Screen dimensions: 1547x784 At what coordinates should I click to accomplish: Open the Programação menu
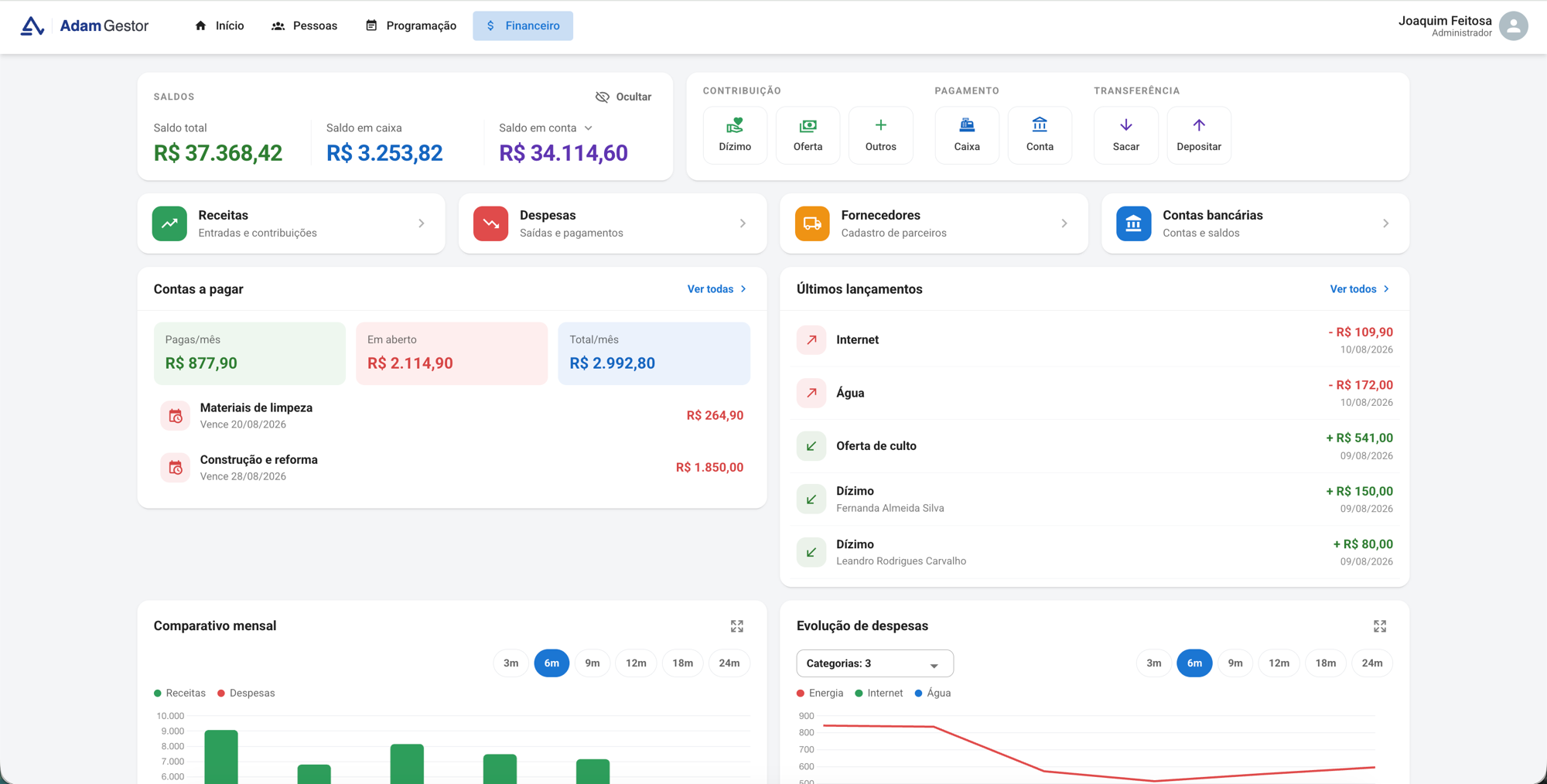click(411, 26)
